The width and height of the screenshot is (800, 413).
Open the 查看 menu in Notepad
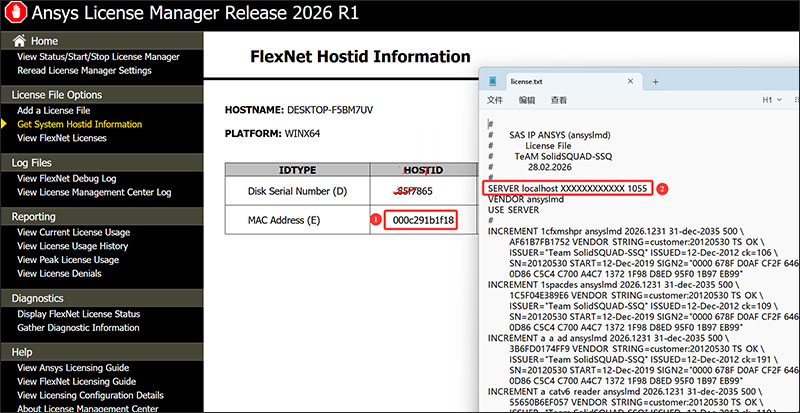559,100
